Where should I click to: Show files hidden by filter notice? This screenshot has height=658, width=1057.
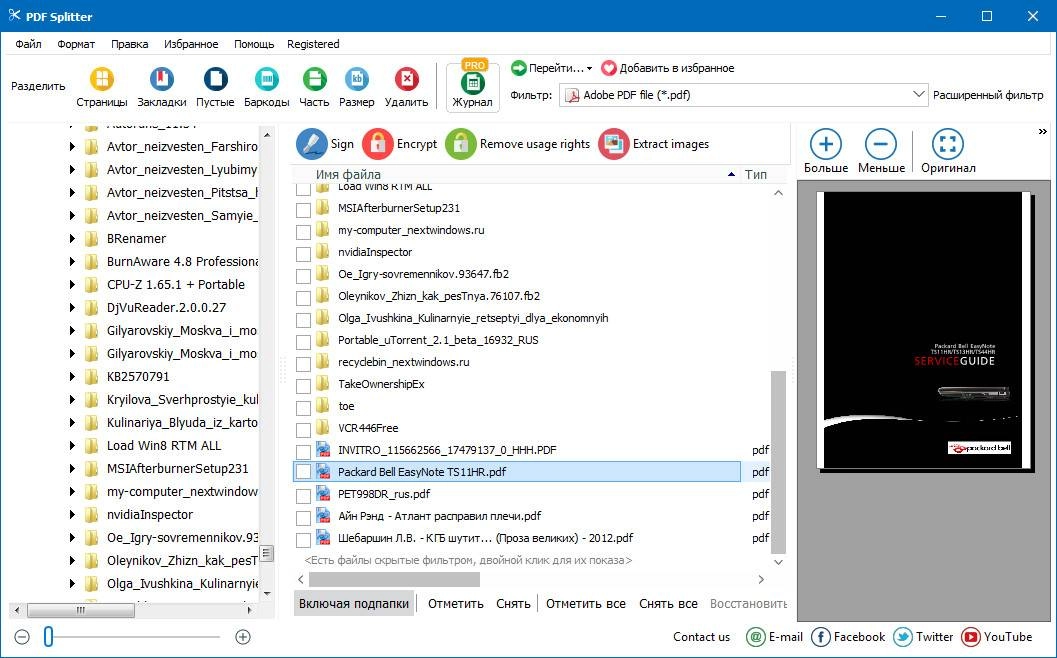pos(468,560)
